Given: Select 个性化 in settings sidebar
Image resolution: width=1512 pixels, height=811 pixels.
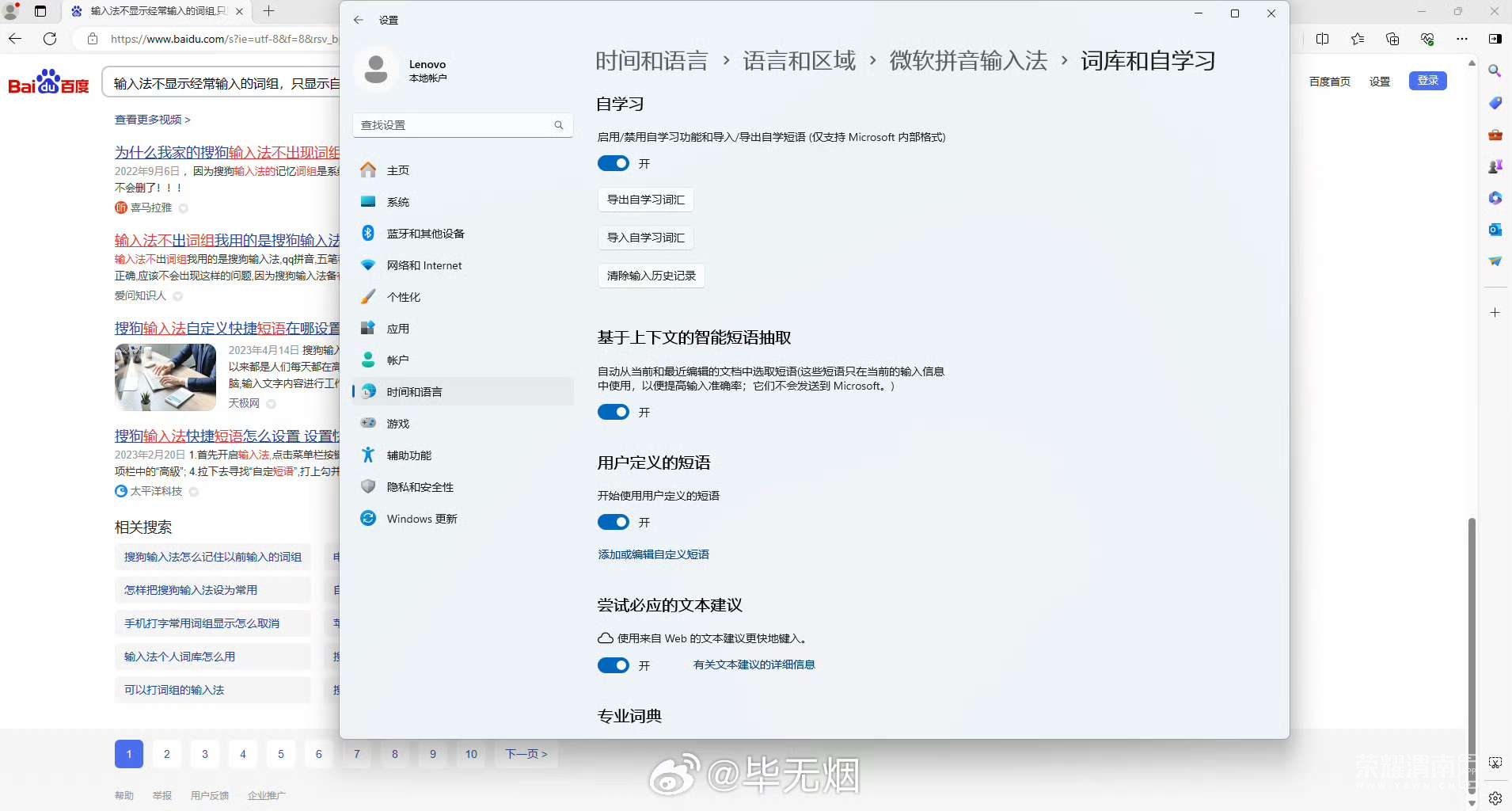Looking at the screenshot, I should (403, 297).
